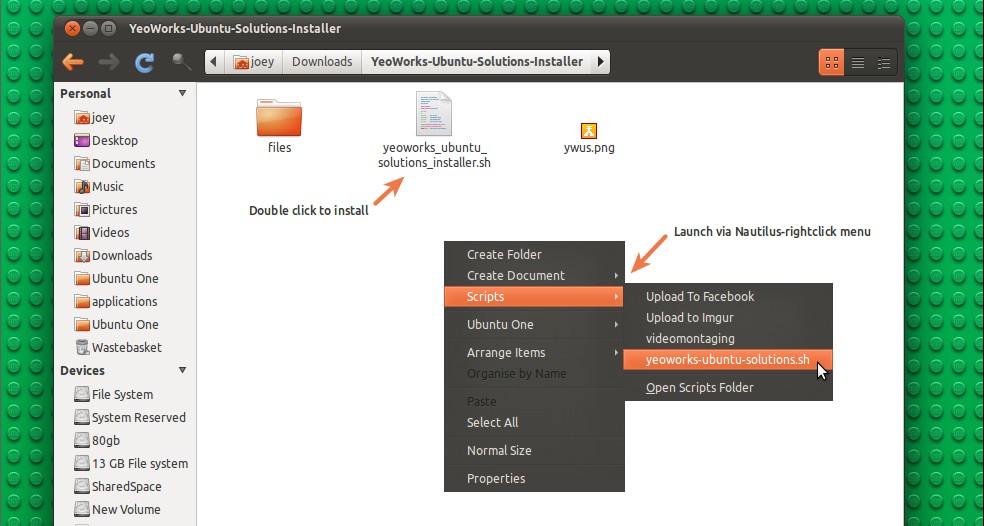This screenshot has height=526, width=984.
Task: Switch to list view
Action: point(858,62)
